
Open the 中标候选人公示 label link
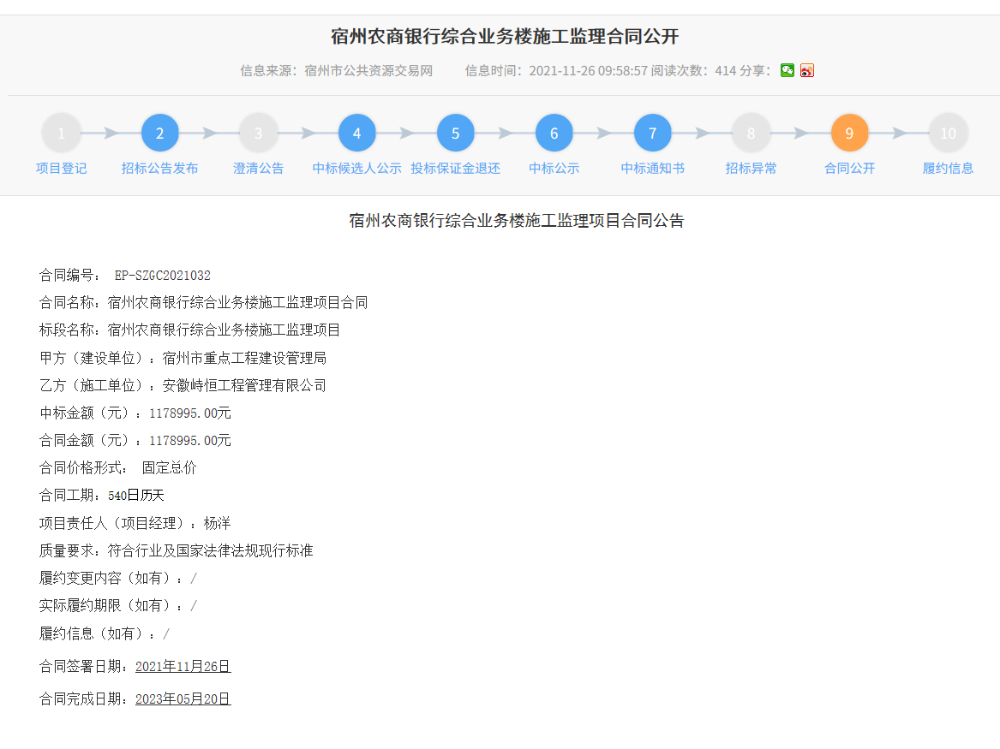coord(357,168)
